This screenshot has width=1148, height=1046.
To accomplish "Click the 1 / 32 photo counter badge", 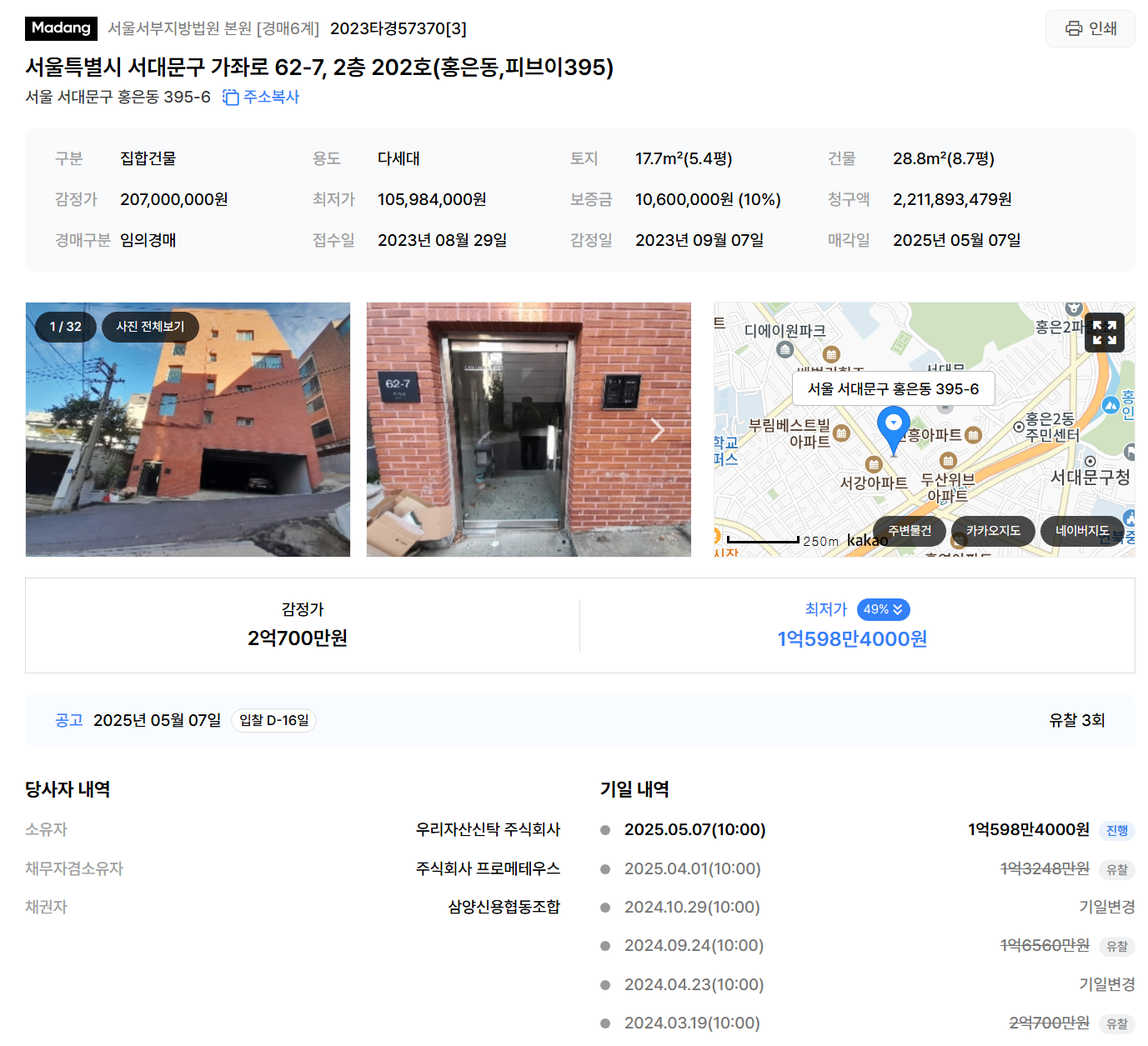I will [66, 327].
